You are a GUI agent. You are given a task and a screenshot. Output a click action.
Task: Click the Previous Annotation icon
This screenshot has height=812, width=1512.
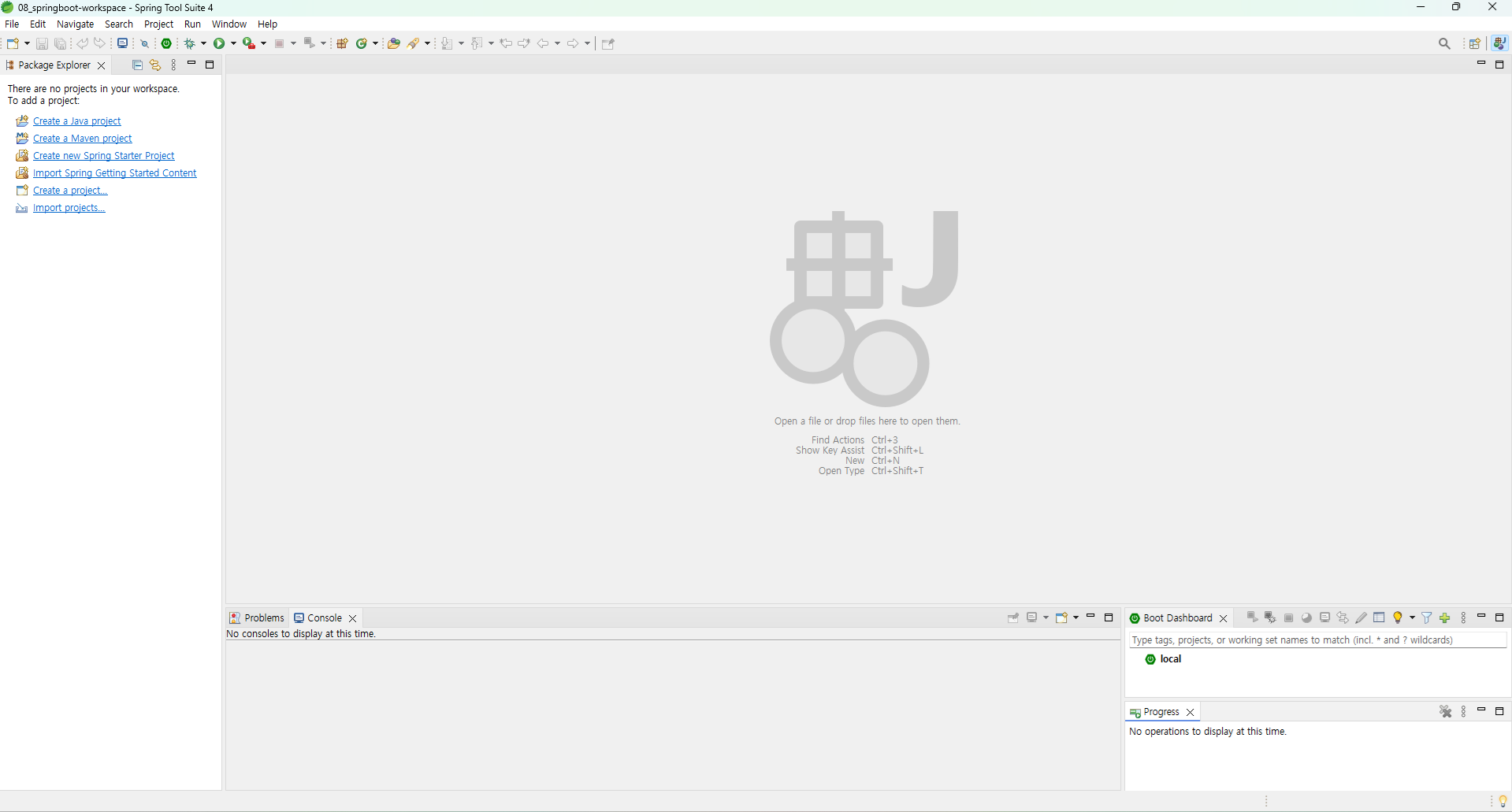[477, 43]
